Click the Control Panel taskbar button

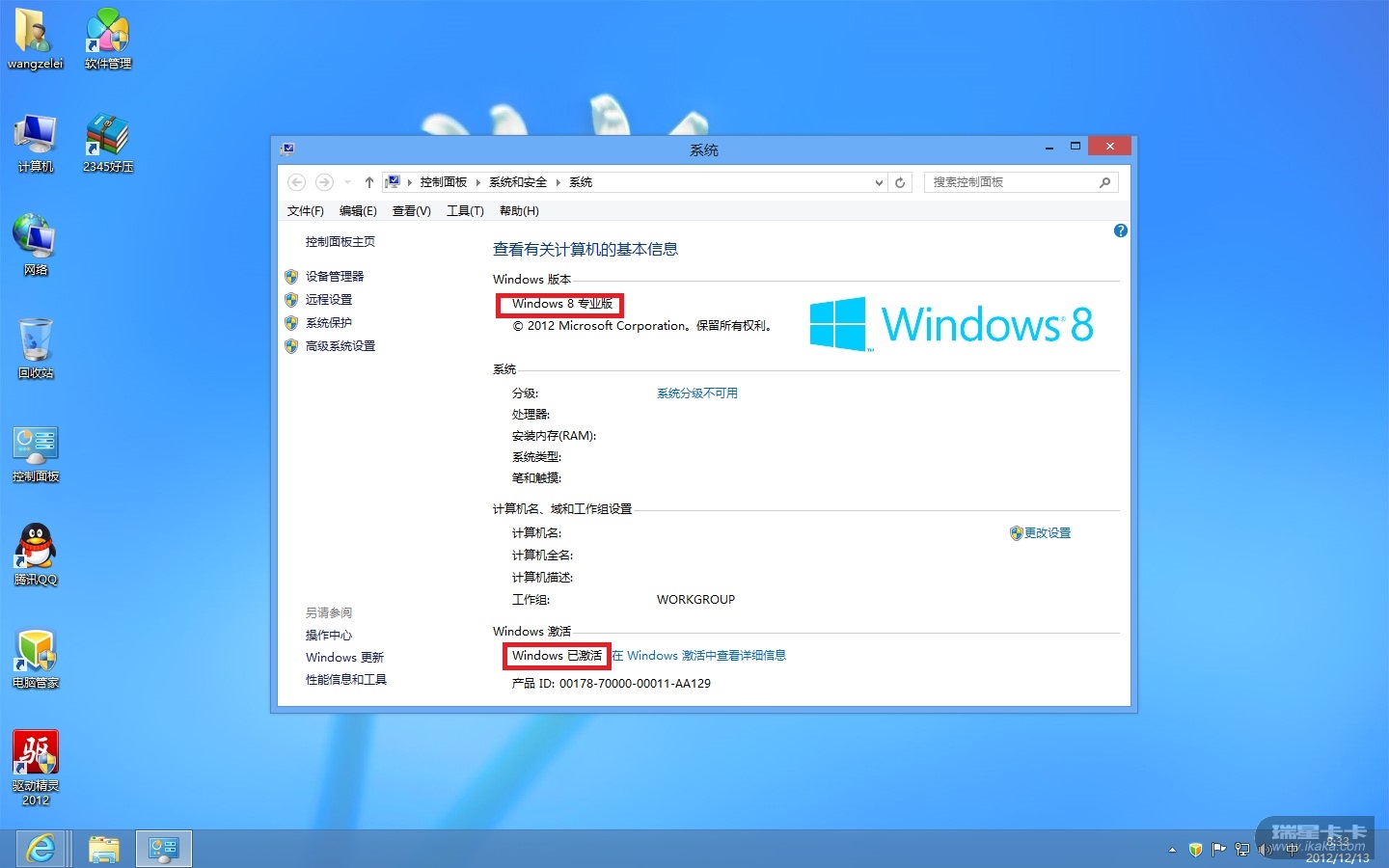pos(164,849)
